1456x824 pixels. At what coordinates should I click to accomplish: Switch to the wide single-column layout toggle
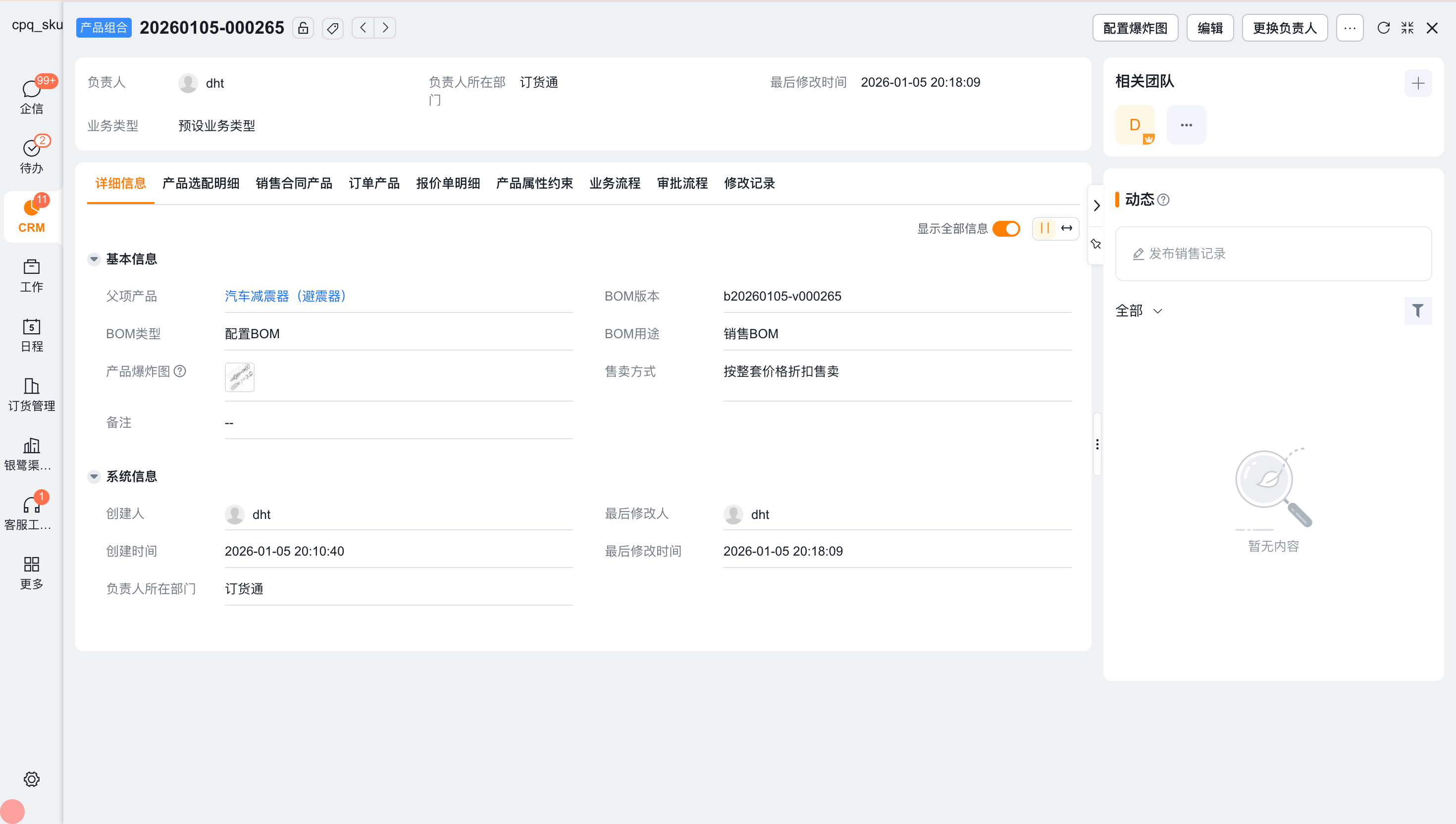pyautogui.click(x=1067, y=229)
